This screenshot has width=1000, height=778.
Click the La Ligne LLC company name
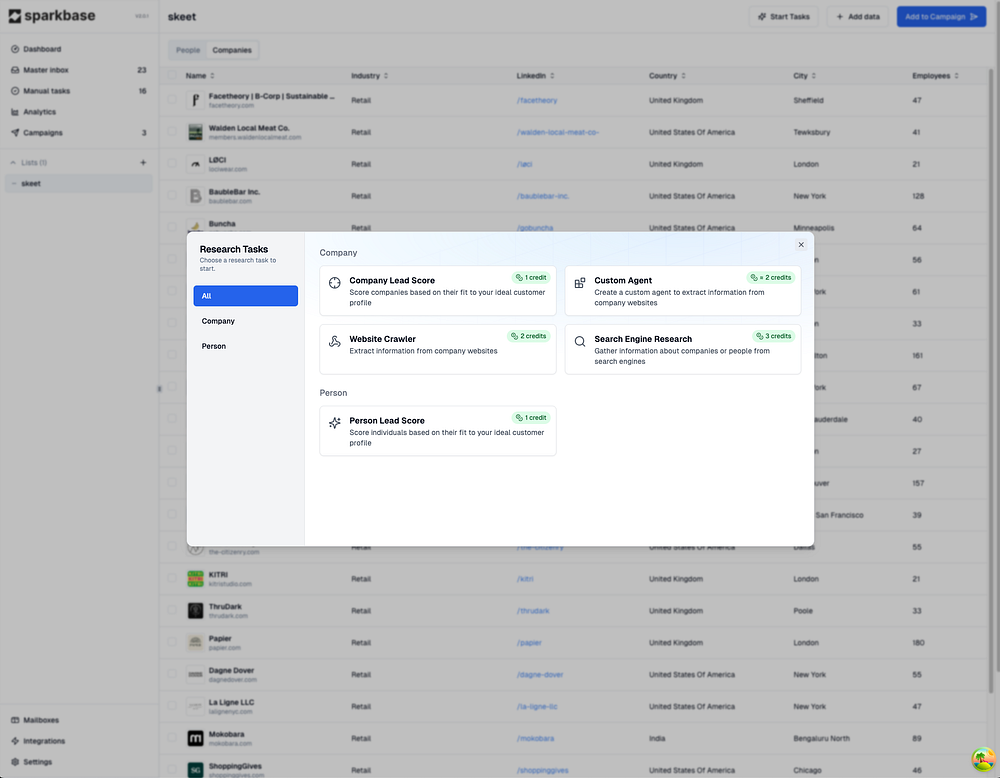point(232,702)
